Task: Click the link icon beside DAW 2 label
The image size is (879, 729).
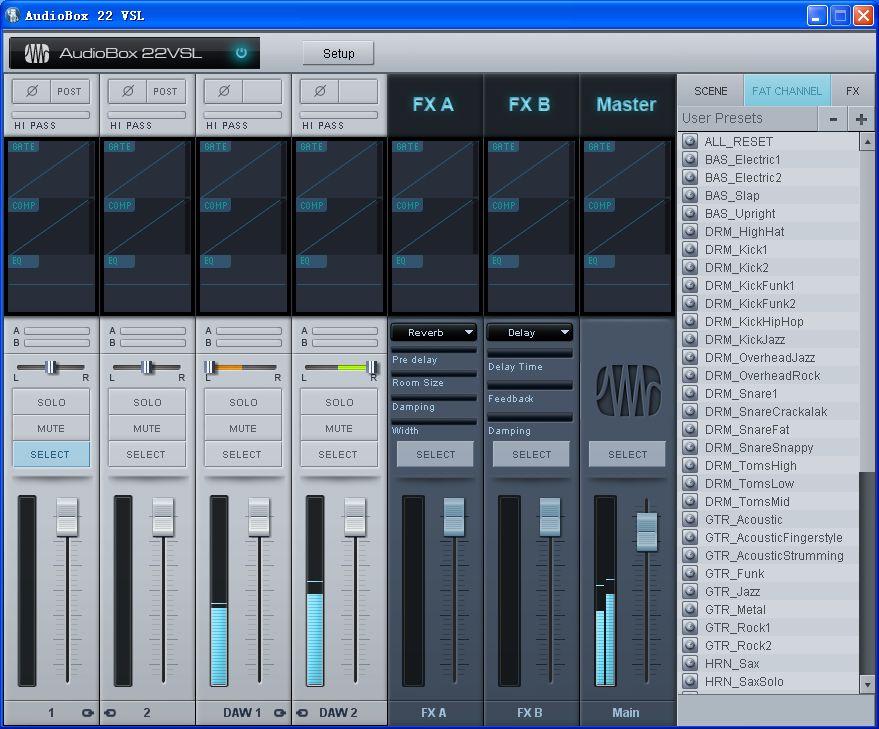Action: (302, 713)
